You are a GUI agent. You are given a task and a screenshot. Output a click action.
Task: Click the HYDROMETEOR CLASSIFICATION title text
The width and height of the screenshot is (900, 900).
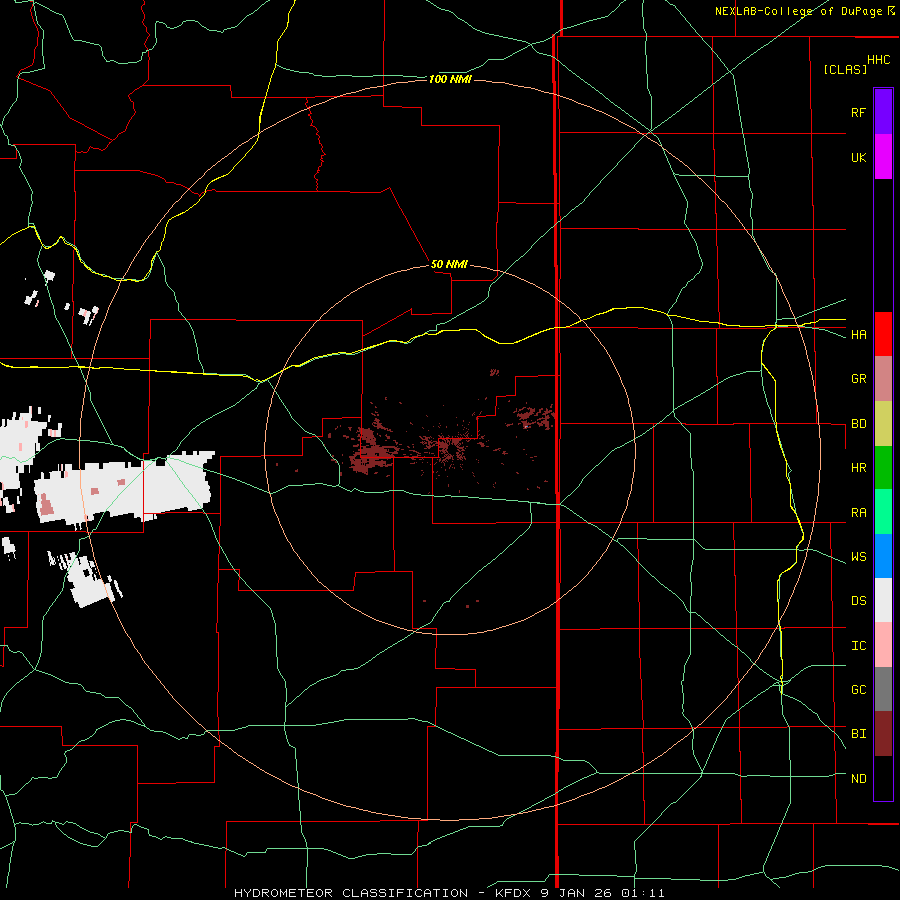pos(351,893)
